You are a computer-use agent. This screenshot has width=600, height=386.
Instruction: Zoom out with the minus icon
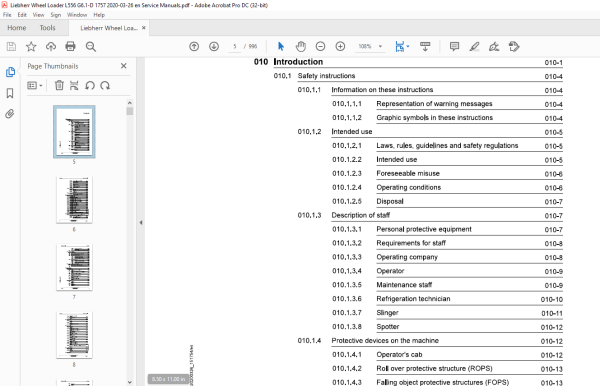point(320,47)
